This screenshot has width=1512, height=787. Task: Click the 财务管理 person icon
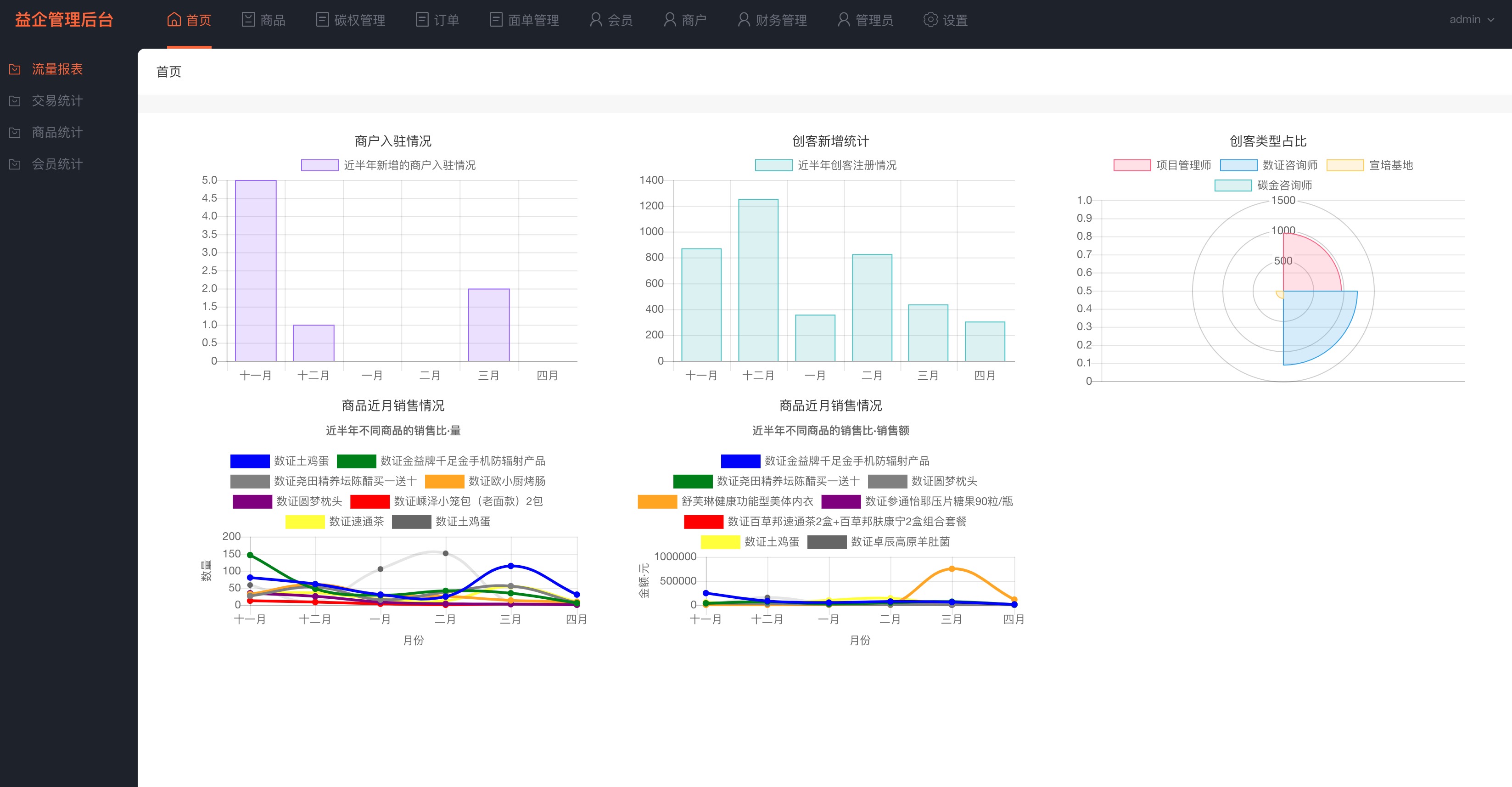coord(744,19)
